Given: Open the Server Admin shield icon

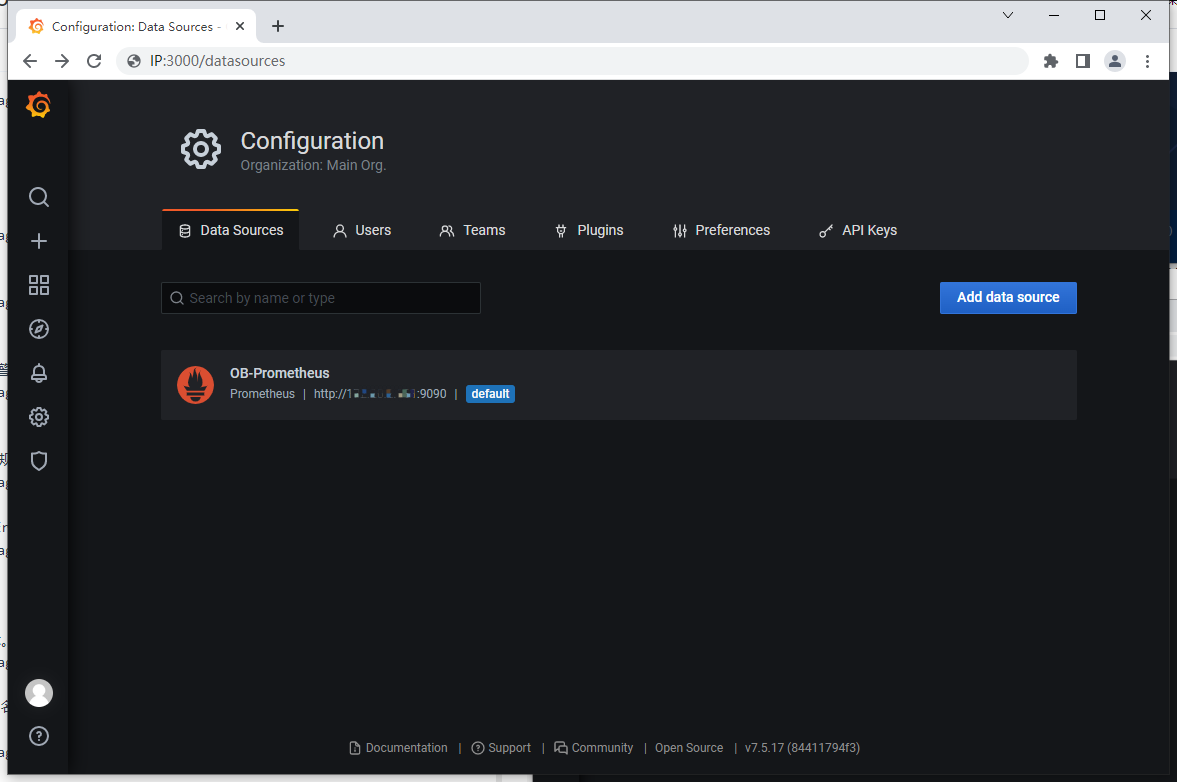Looking at the screenshot, I should [x=39, y=461].
